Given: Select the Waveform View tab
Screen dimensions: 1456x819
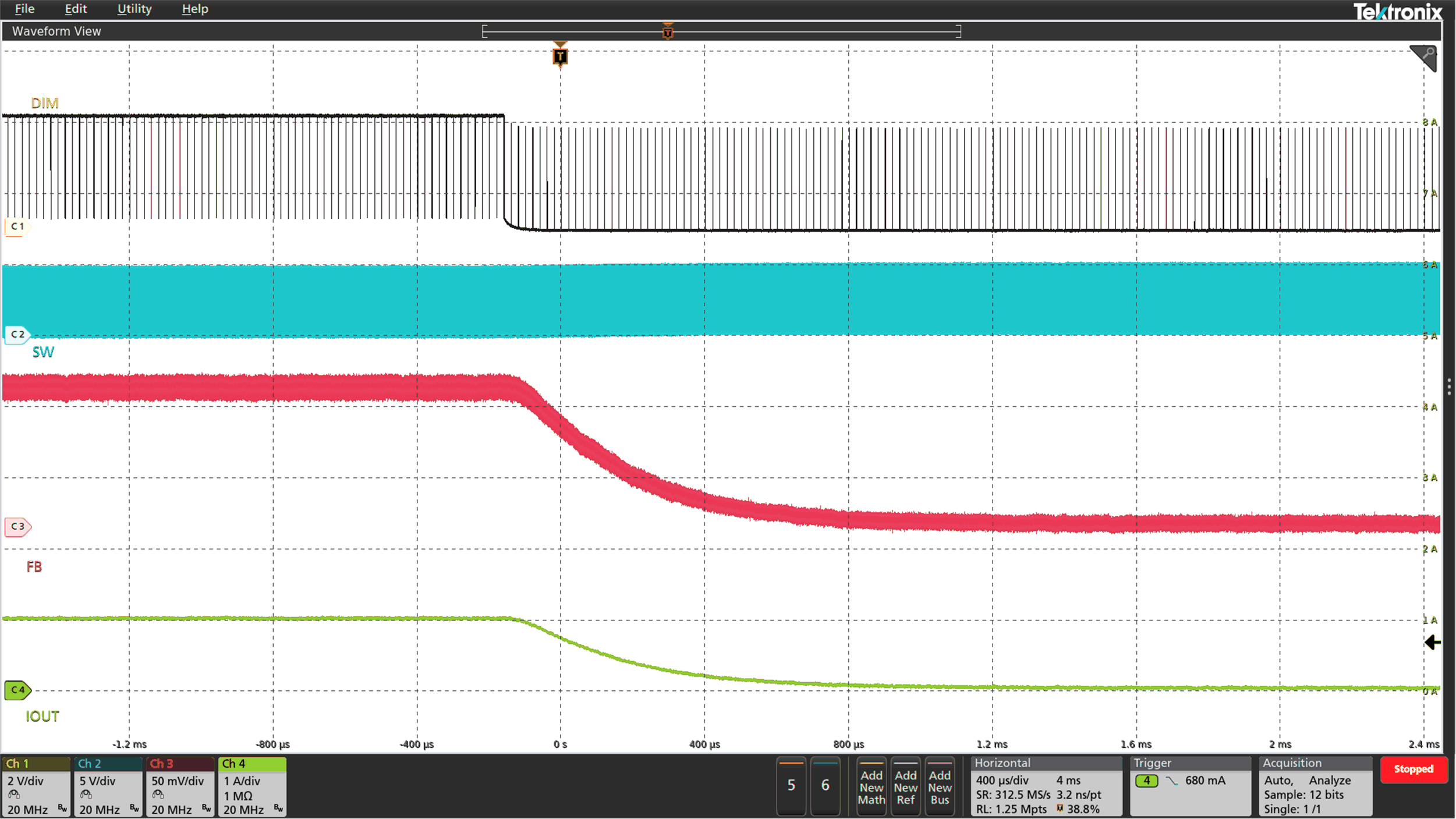Looking at the screenshot, I should click(56, 31).
